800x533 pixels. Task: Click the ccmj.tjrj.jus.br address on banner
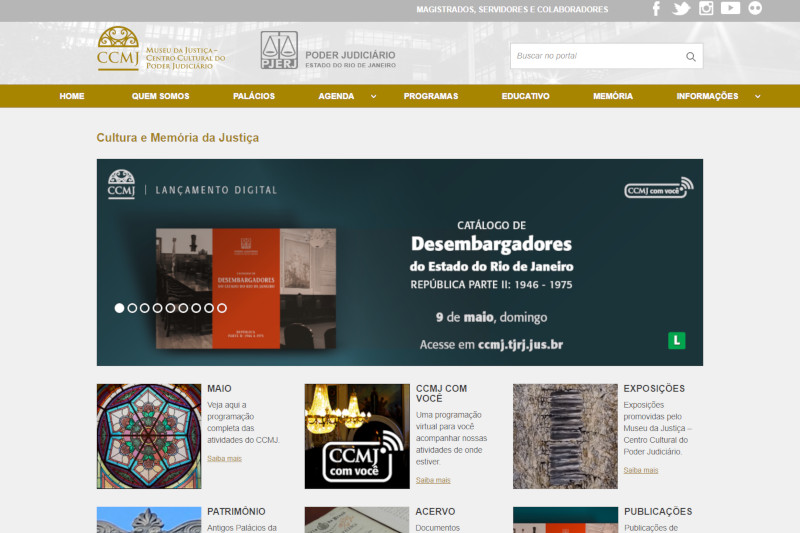(520, 345)
